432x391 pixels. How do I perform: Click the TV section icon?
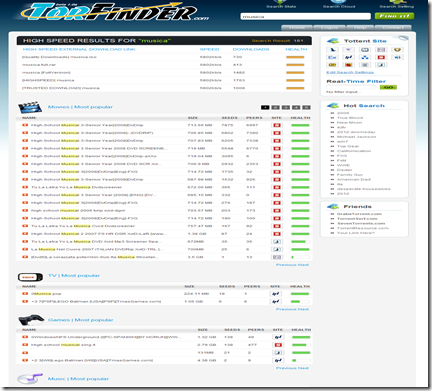[x=30, y=277]
